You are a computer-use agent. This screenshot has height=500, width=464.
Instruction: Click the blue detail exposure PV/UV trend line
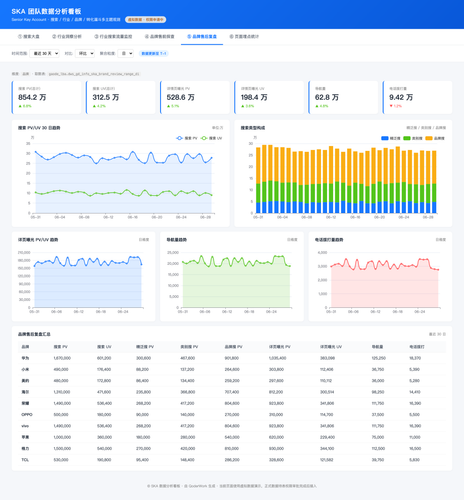click(x=88, y=261)
